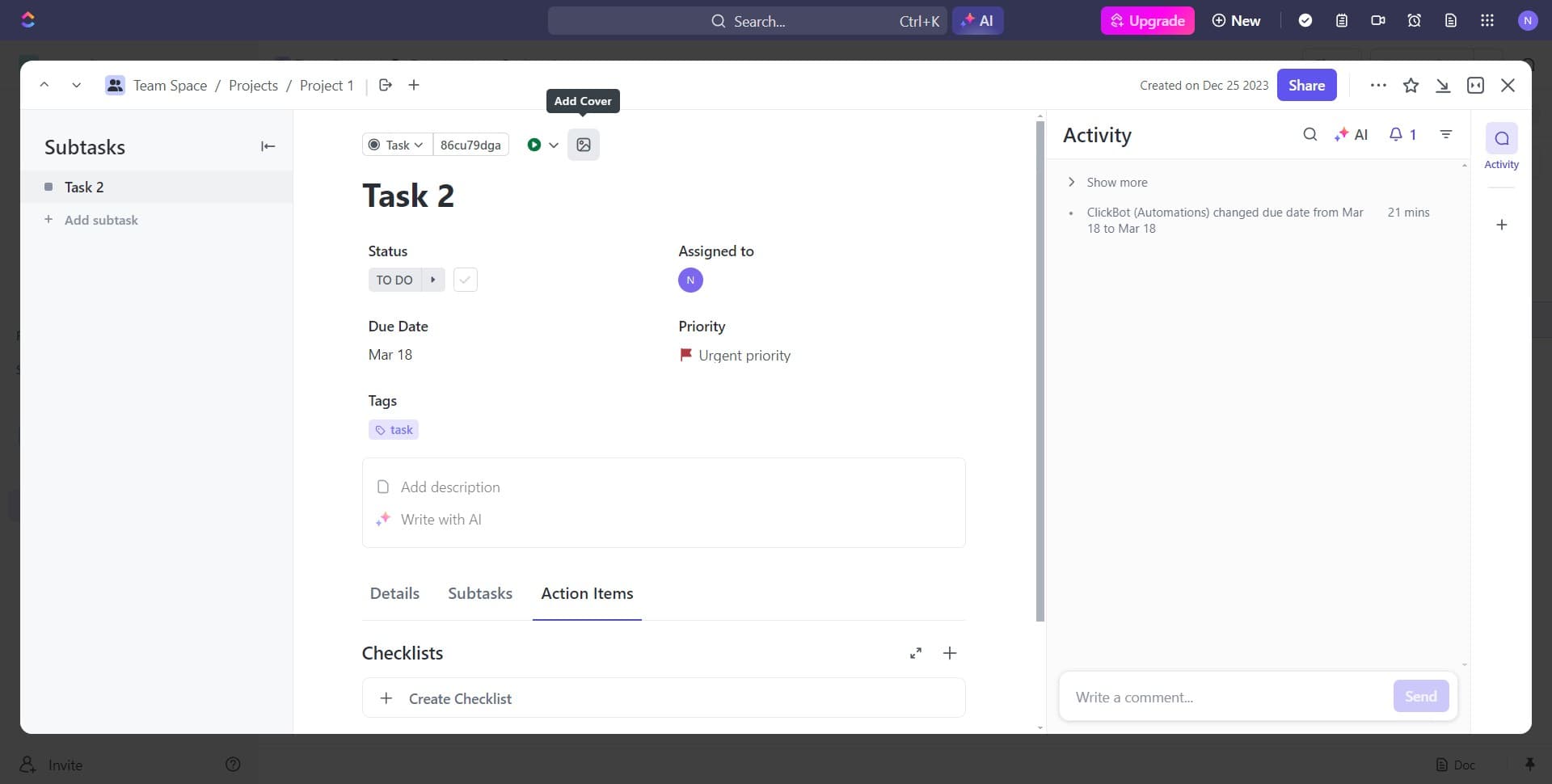Filter the activity feed
The width and height of the screenshot is (1552, 784).
click(x=1446, y=134)
